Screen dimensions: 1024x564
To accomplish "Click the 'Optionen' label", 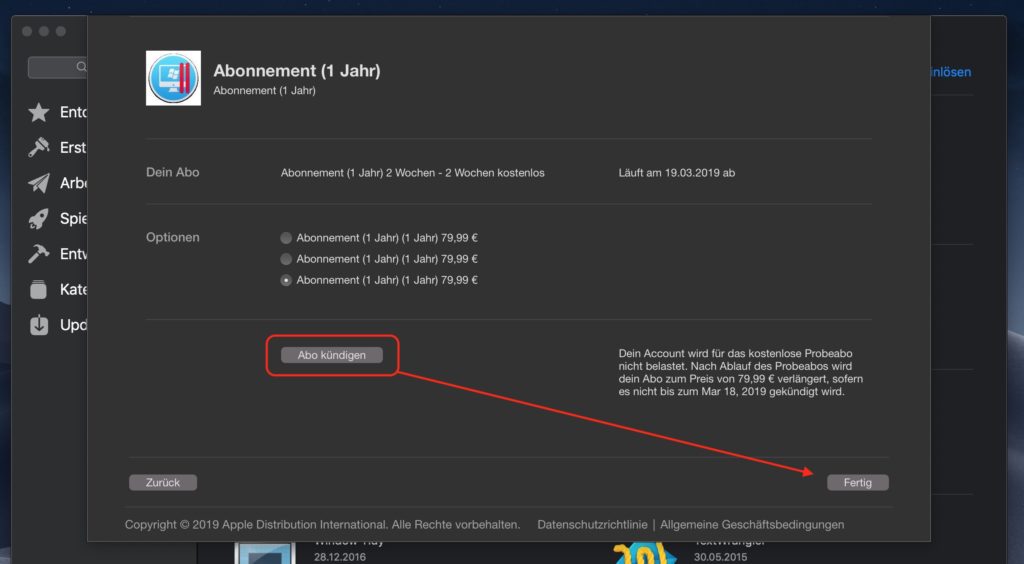I will click(x=172, y=238).
